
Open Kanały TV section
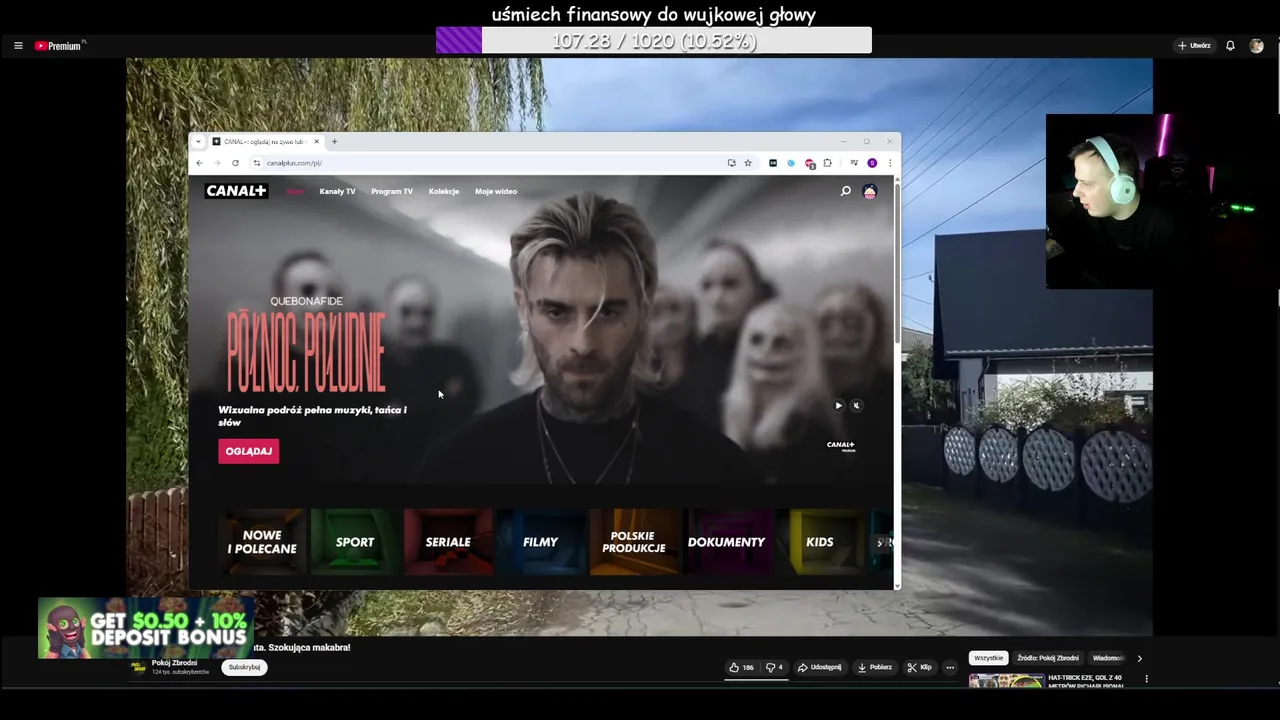tap(337, 191)
